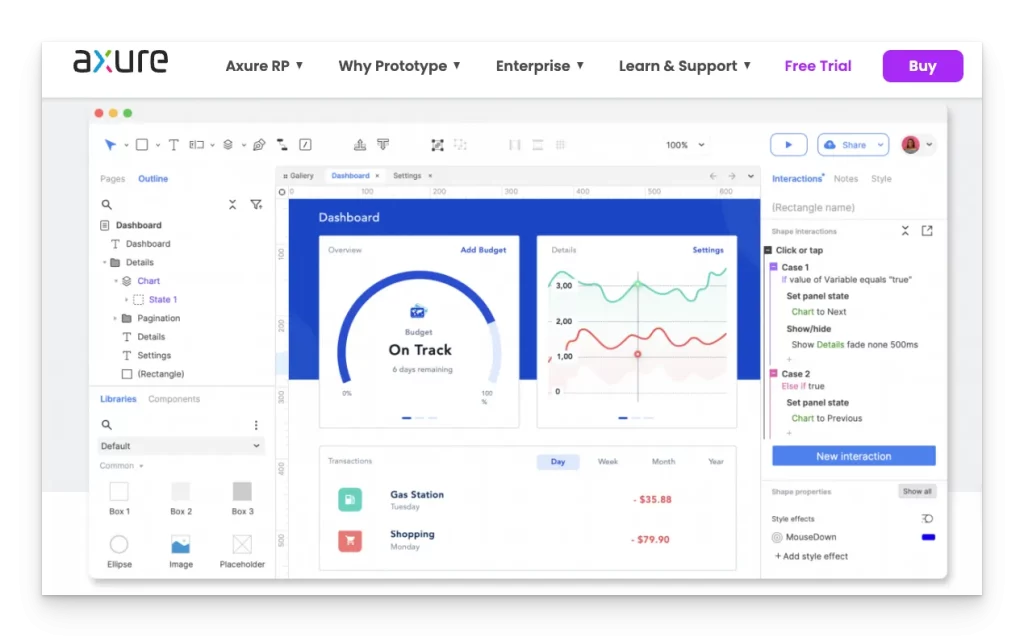The width and height of the screenshot is (1024, 637).
Task: Select the connector tool
Action: 282,144
